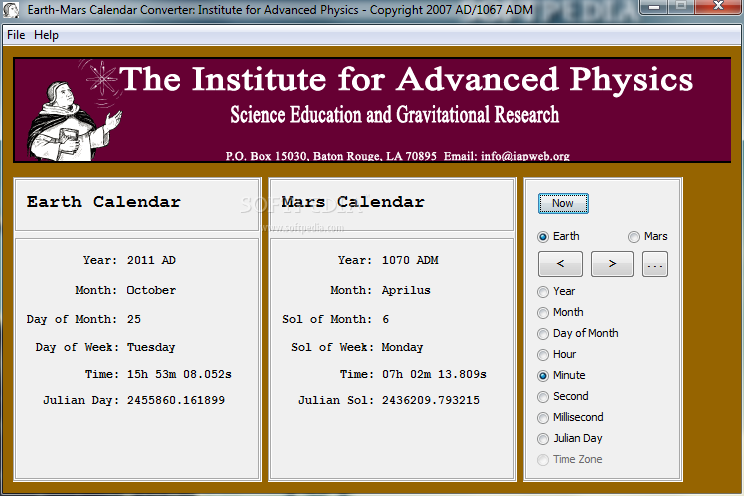This screenshot has width=744, height=496.
Task: Click the Earth Day of Month value 25
Action: [x=134, y=319]
